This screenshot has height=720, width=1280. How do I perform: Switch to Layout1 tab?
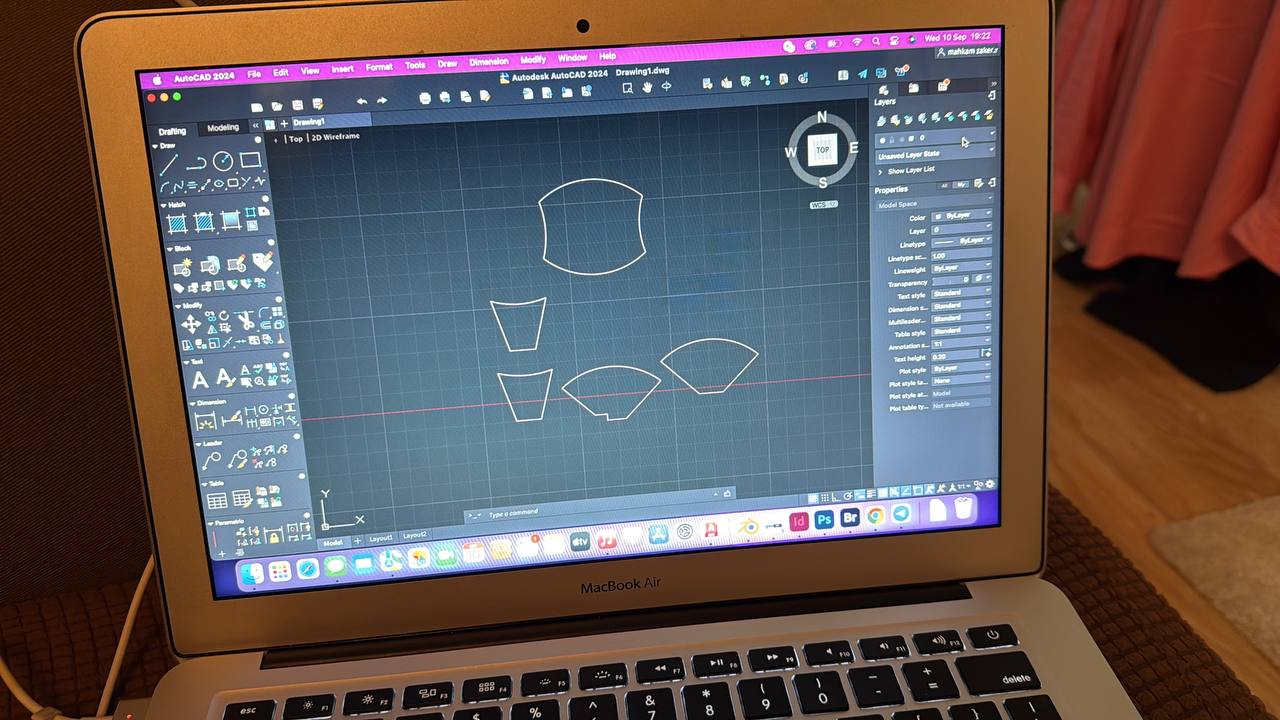381,538
